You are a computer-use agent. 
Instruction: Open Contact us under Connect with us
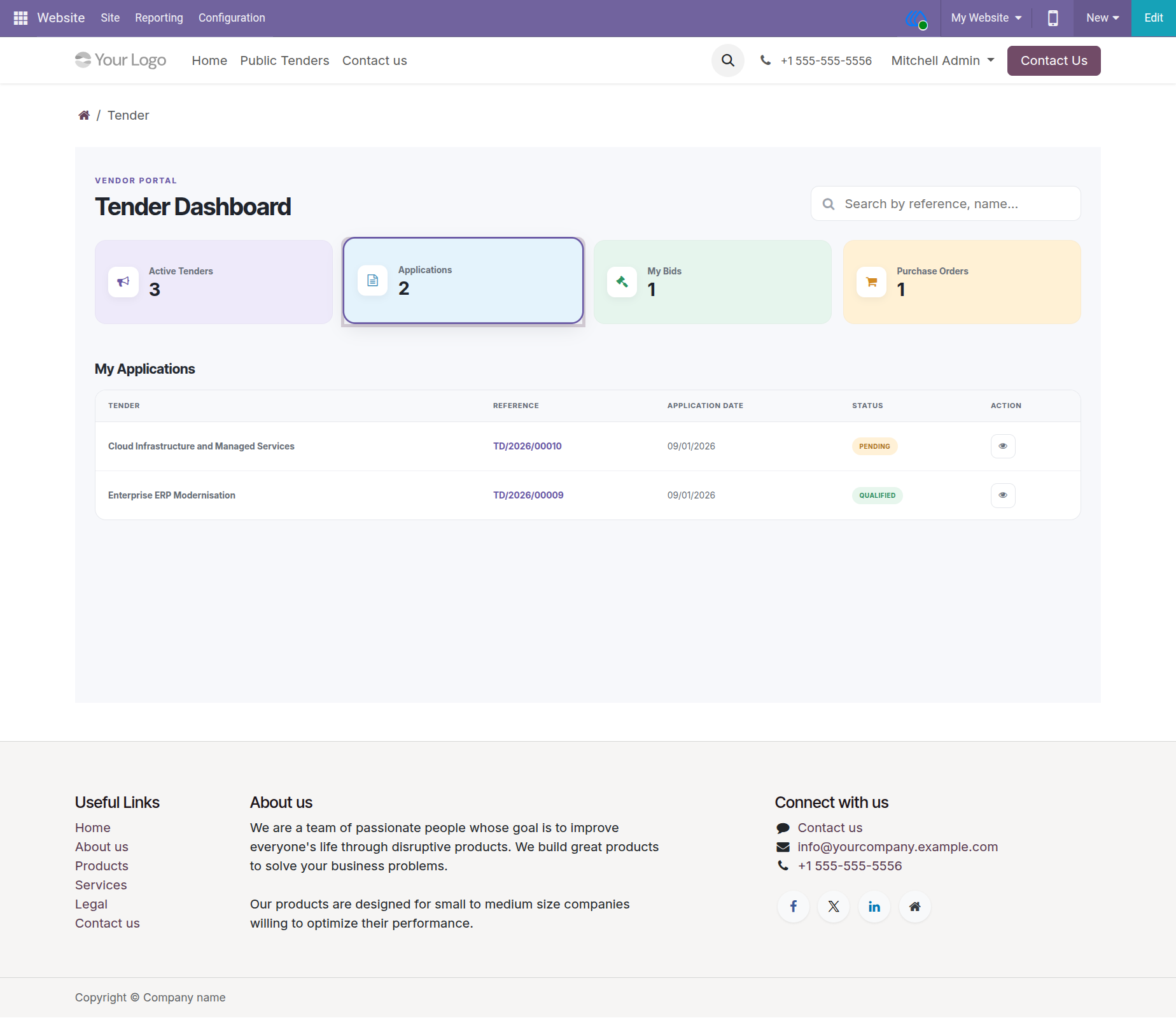(830, 828)
